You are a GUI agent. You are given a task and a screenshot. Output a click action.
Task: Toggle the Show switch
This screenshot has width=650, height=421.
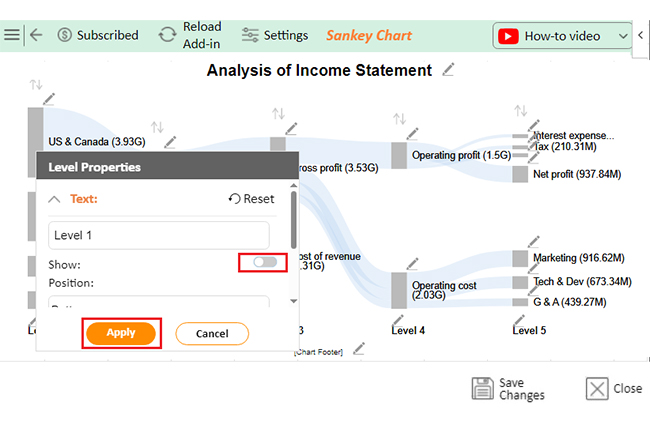[265, 262]
